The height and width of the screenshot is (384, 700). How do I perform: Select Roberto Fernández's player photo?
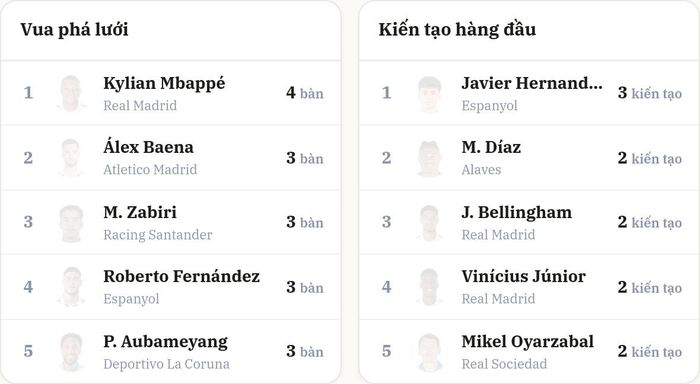[x=71, y=287]
